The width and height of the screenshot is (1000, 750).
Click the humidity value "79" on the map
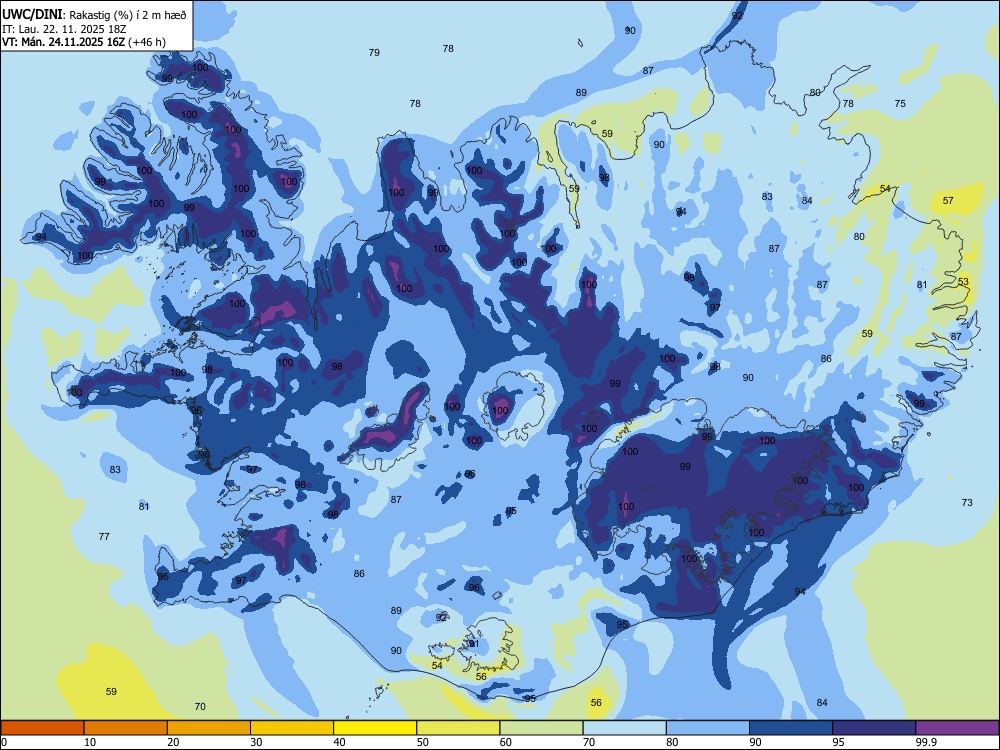(x=374, y=52)
